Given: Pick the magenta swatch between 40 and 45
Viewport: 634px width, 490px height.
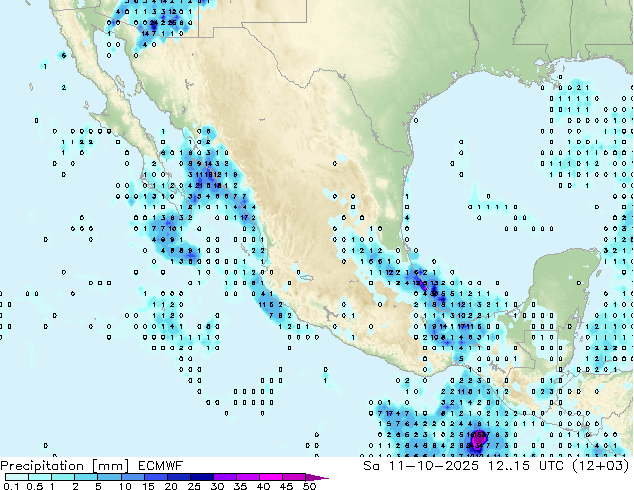Looking at the screenshot, I should point(271,477).
